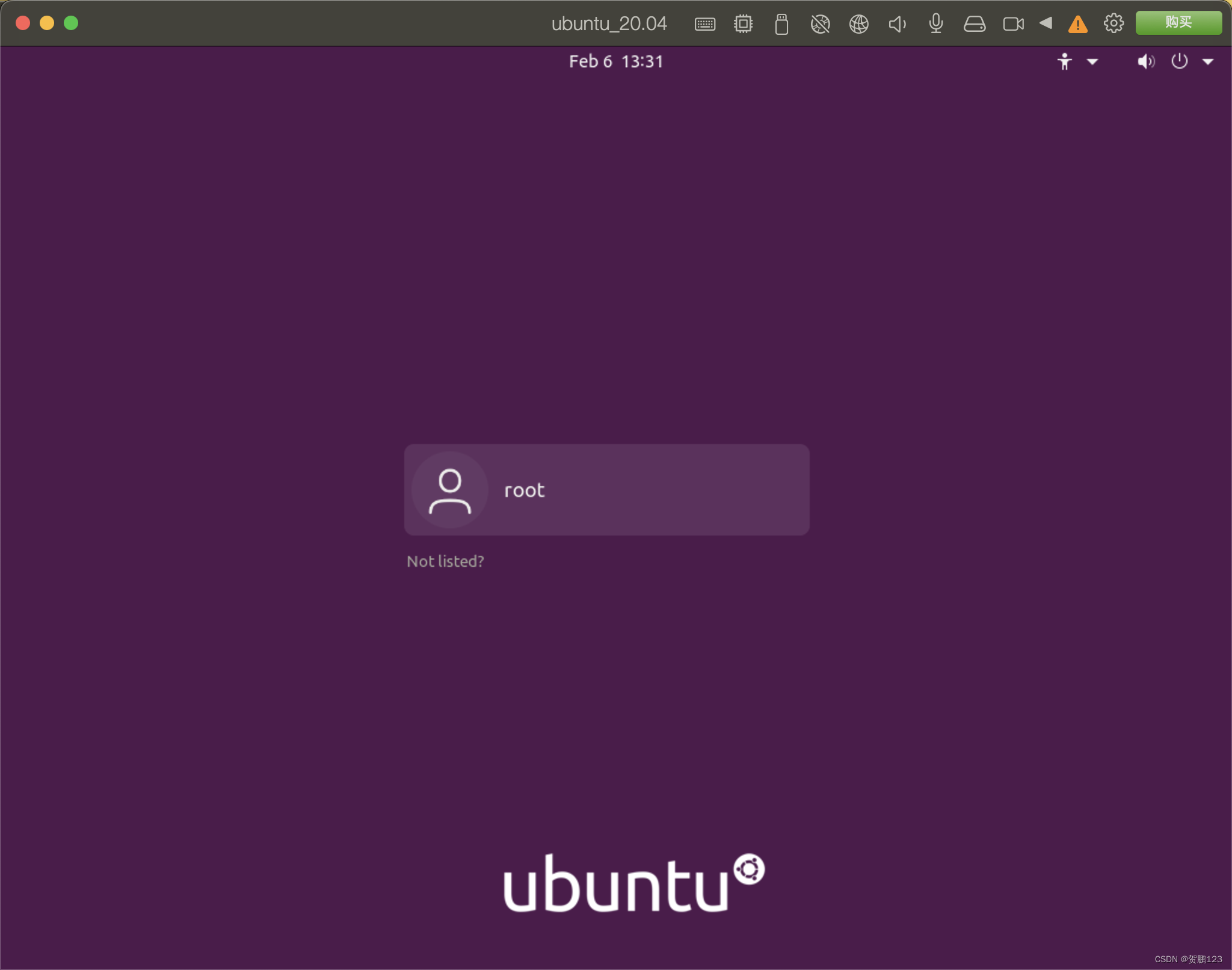The height and width of the screenshot is (970, 1232).
Task: Click the "Not listed?" link
Action: [445, 561]
